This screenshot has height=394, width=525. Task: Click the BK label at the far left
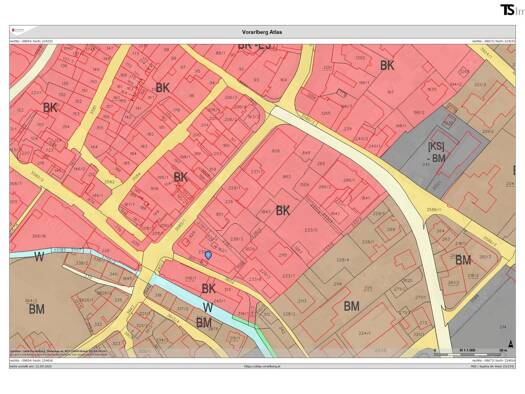(50, 108)
